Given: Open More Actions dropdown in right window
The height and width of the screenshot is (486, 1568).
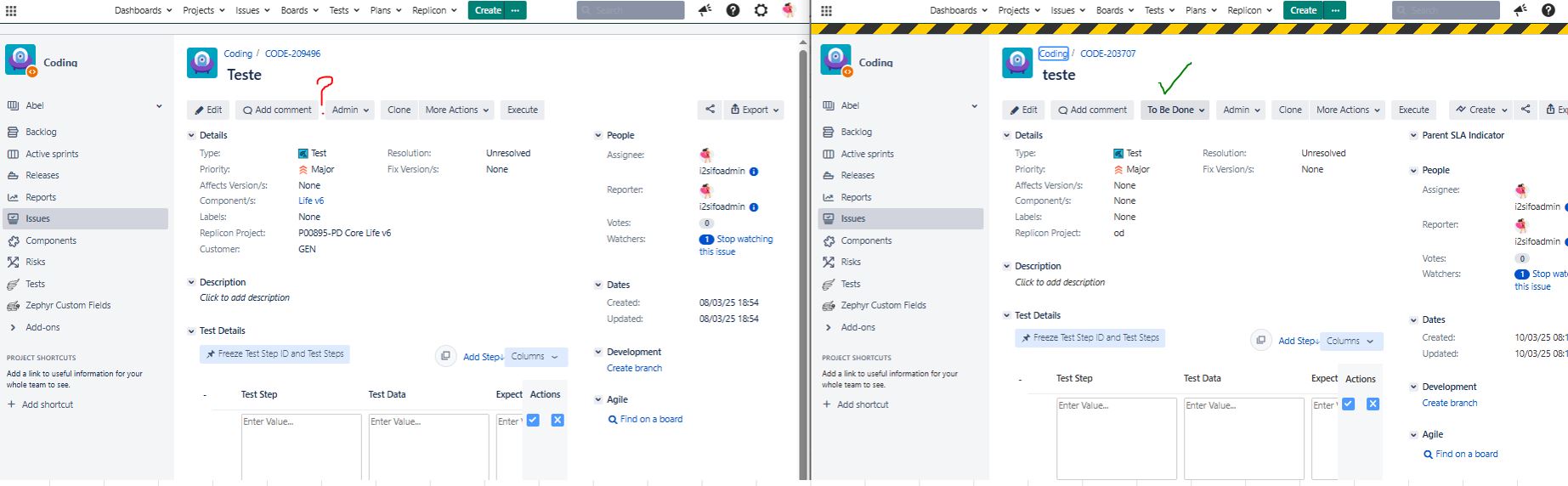Looking at the screenshot, I should 1349,110.
